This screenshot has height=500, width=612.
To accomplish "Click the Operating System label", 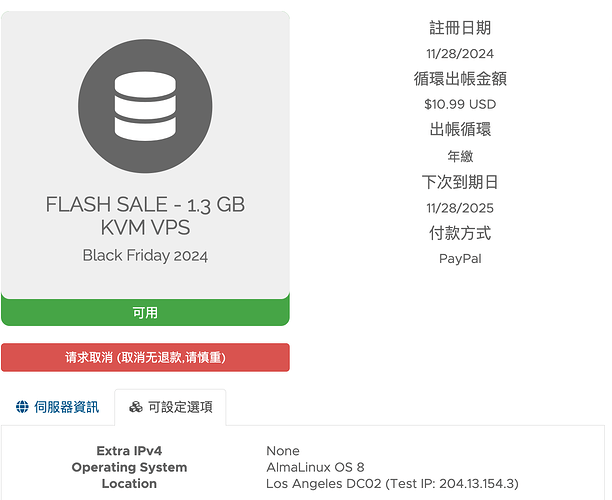I will pyautogui.click(x=129, y=467).
